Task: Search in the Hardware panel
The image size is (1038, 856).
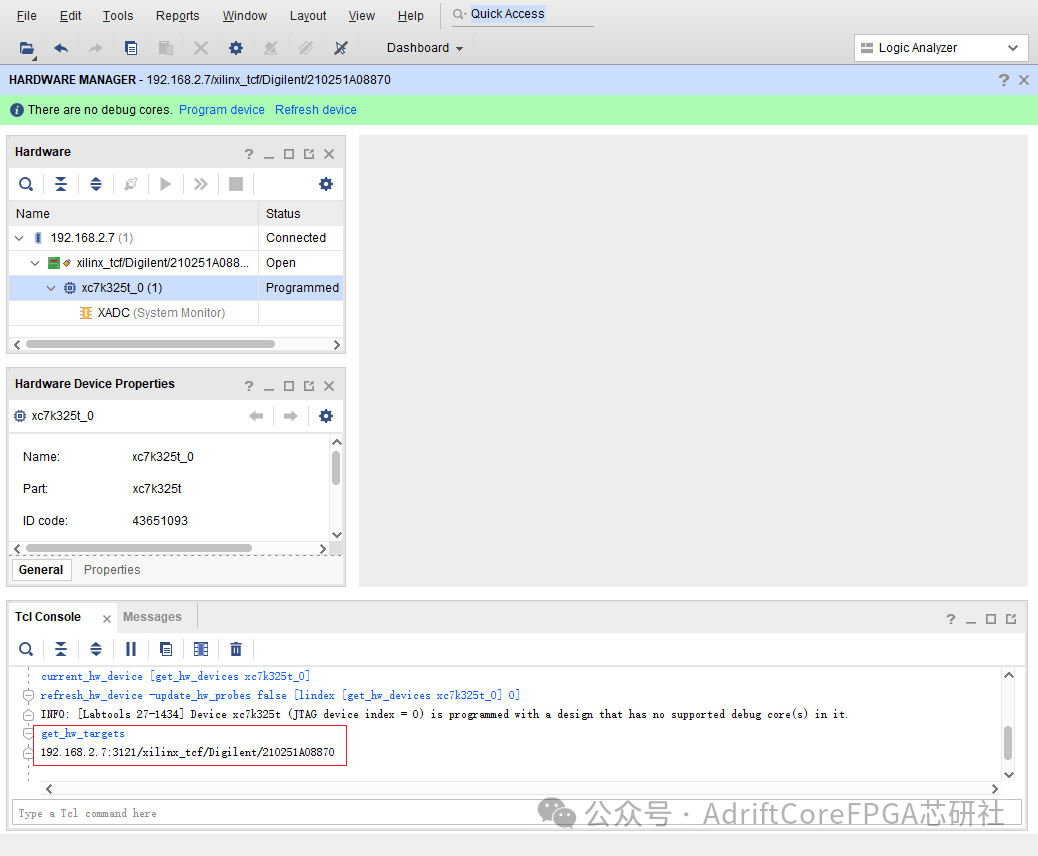Action: click(x=26, y=184)
